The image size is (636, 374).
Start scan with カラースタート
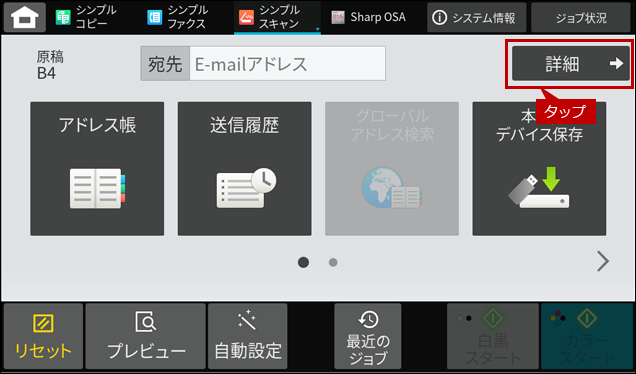(587, 336)
